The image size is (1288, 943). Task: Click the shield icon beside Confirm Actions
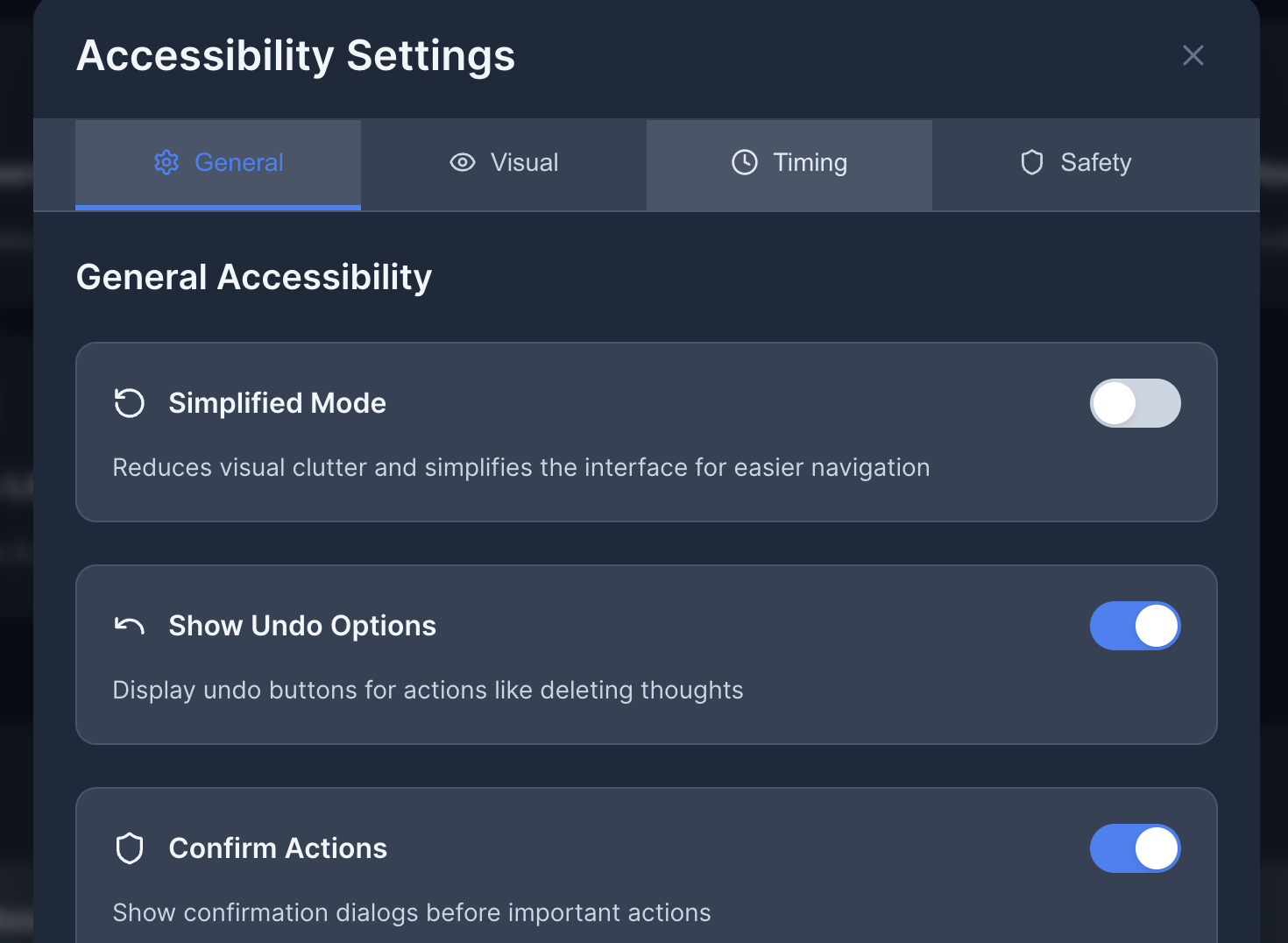pos(130,848)
